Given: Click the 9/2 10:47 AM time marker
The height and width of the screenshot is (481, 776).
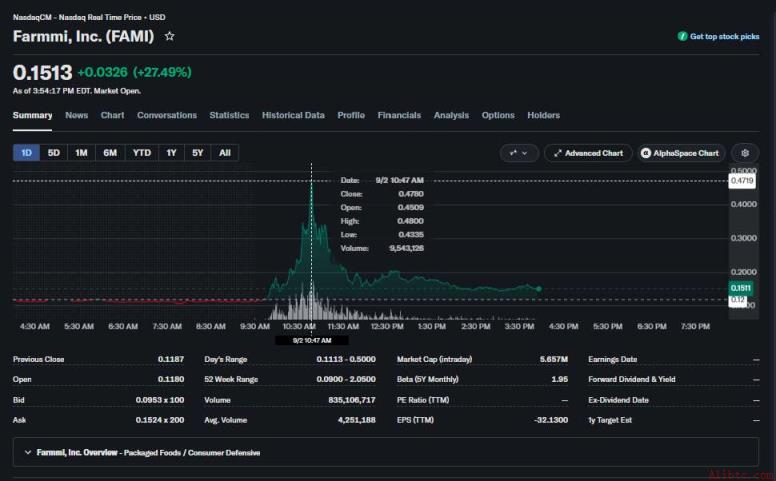Looking at the screenshot, I should pos(312,340).
